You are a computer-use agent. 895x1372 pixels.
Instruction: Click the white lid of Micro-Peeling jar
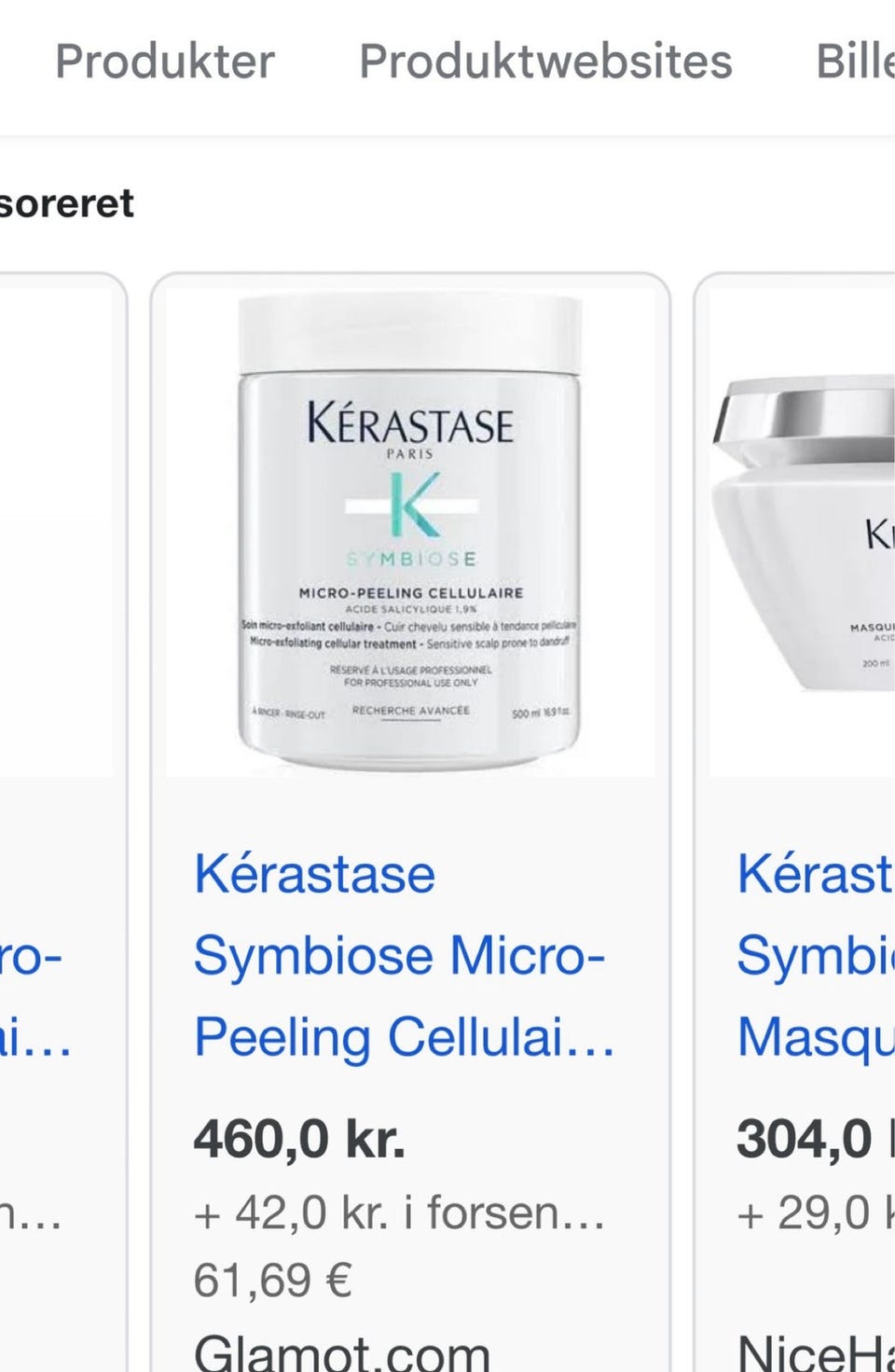(x=410, y=334)
